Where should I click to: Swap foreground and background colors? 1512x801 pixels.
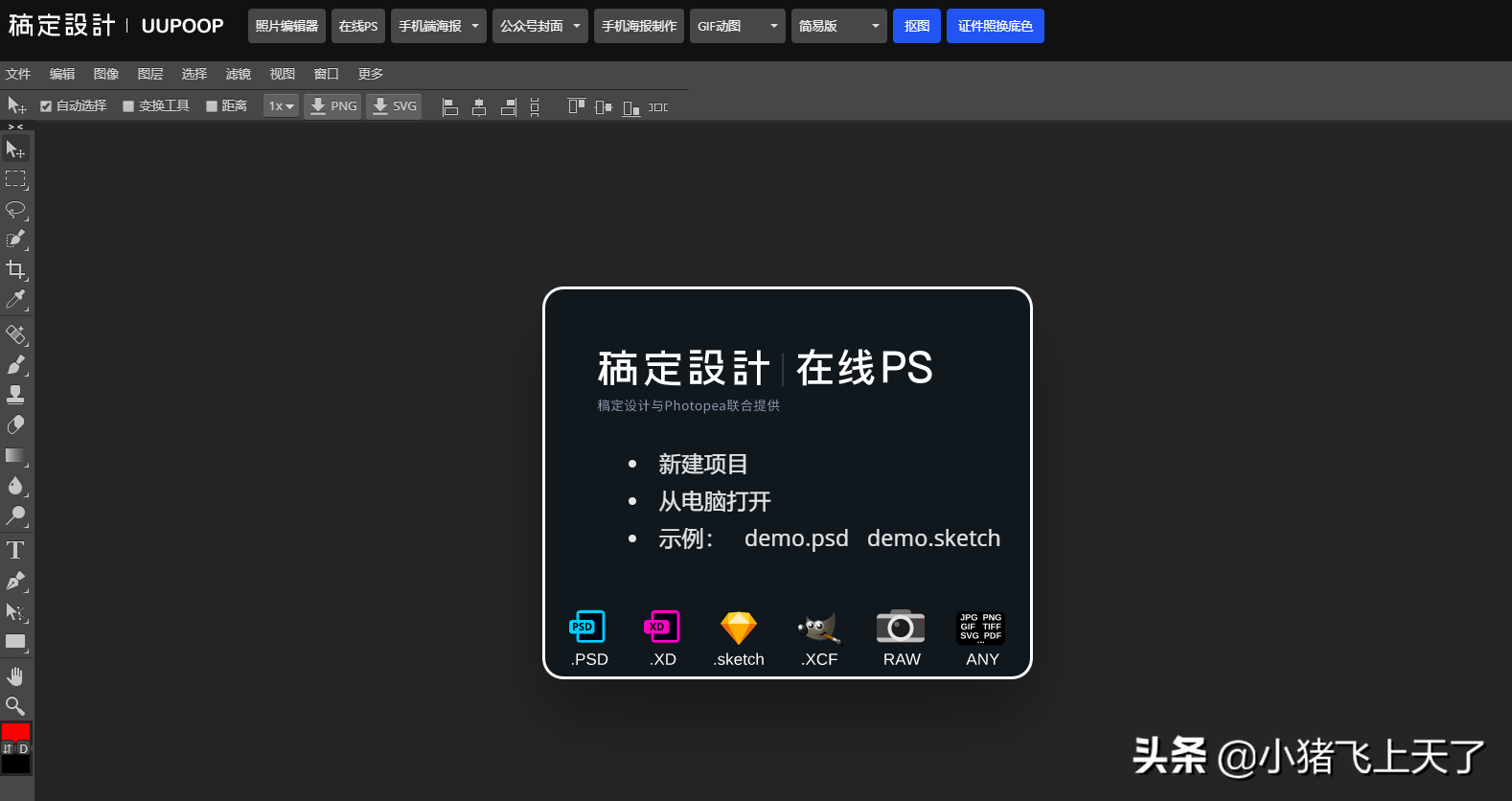(8, 749)
